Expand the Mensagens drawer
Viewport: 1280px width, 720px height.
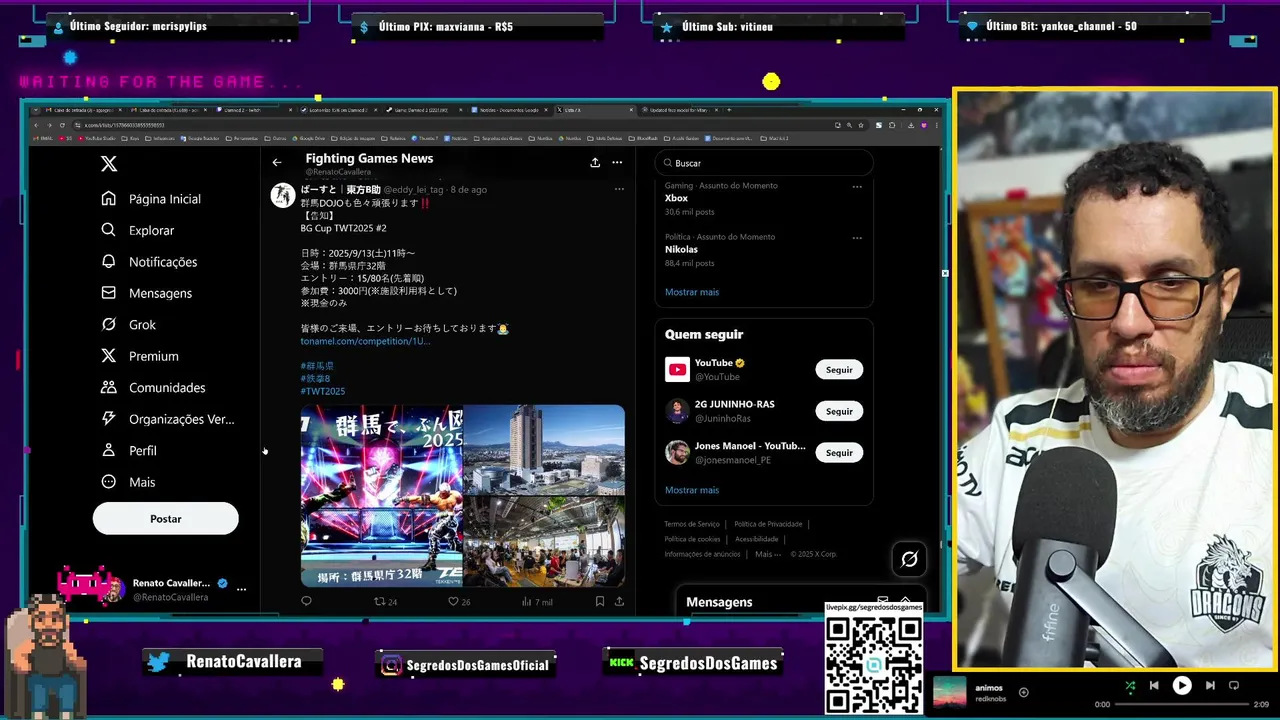(905, 601)
